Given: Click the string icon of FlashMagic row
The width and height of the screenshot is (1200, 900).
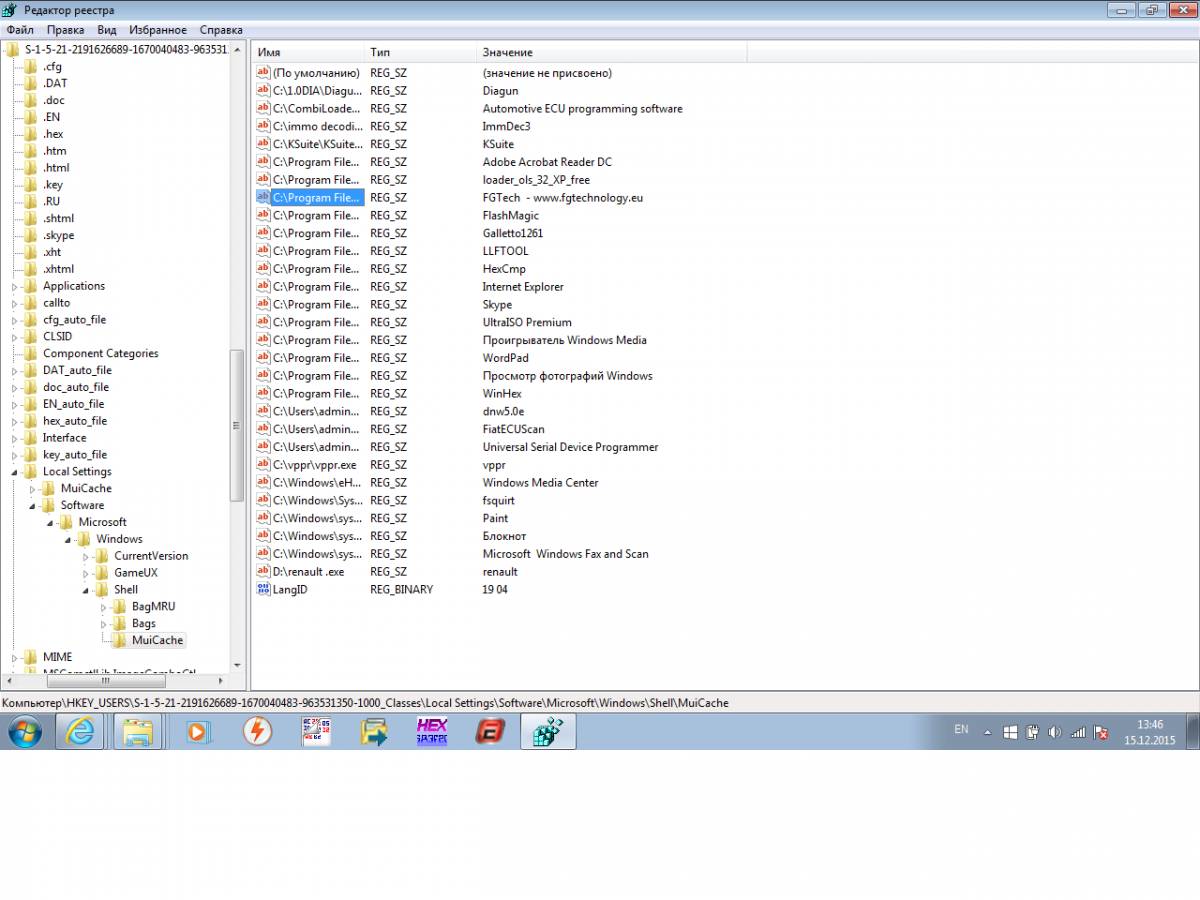Looking at the screenshot, I should point(264,215).
